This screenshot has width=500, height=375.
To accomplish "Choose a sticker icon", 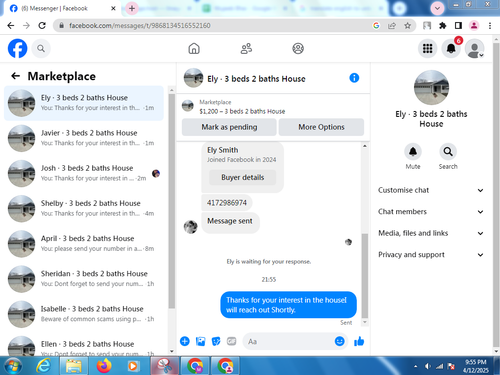I will click(x=216, y=341).
